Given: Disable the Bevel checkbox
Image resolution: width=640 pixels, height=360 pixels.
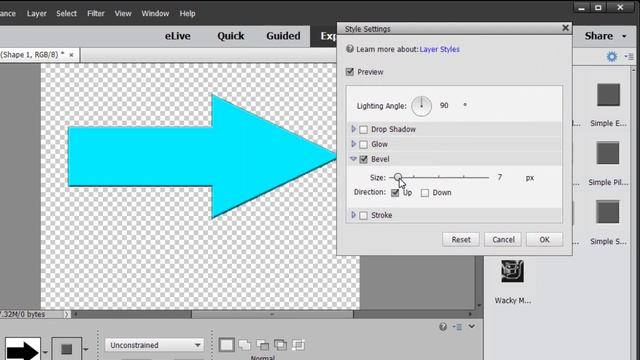Looking at the screenshot, I should tap(363, 159).
